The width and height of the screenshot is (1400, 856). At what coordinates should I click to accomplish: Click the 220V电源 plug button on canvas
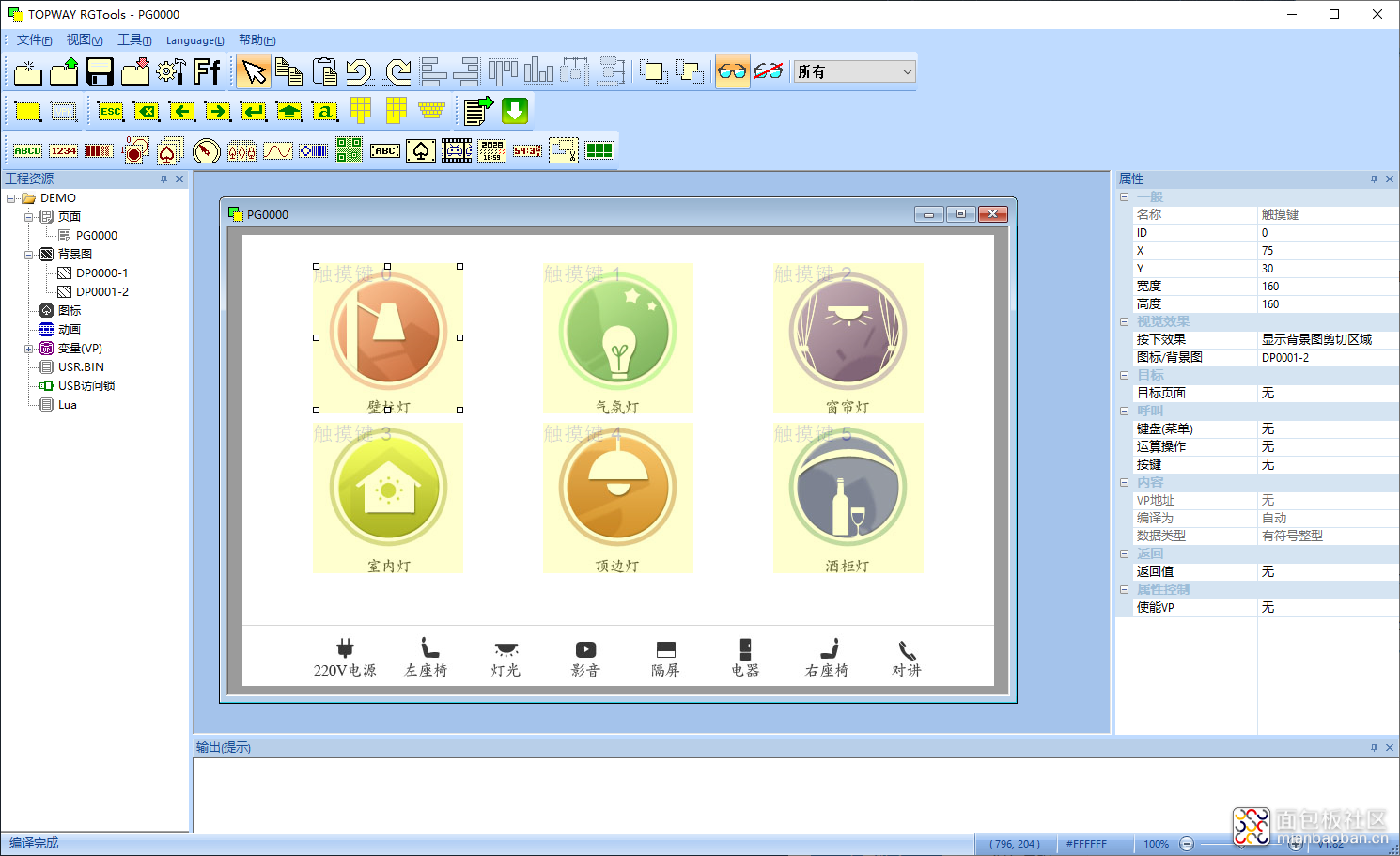pos(345,658)
